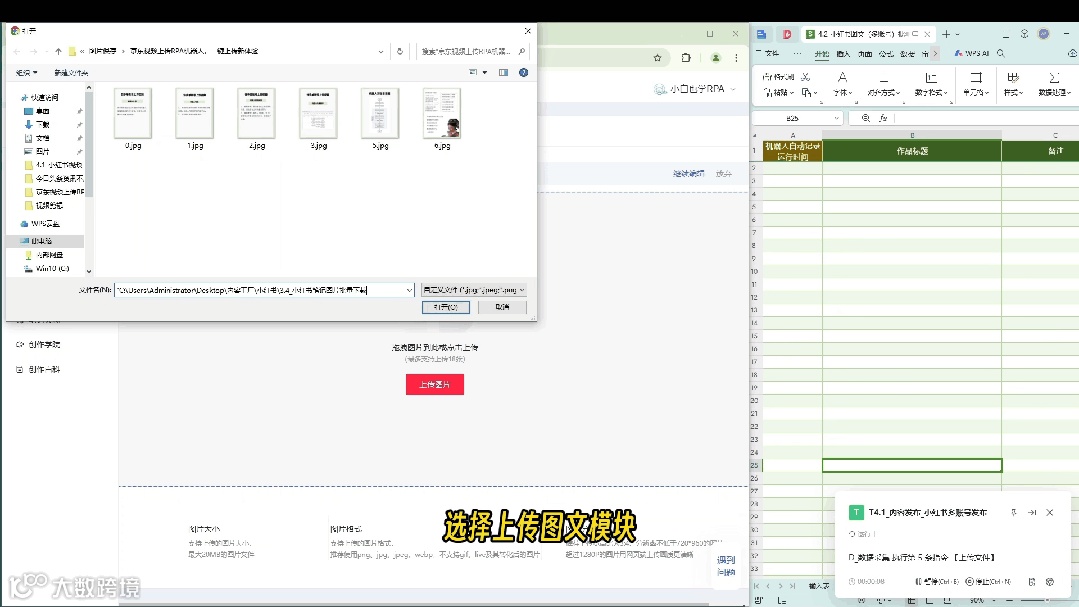Click the Up arrow in file dialog navigation
The image size is (1079, 607).
pyautogui.click(x=58, y=52)
